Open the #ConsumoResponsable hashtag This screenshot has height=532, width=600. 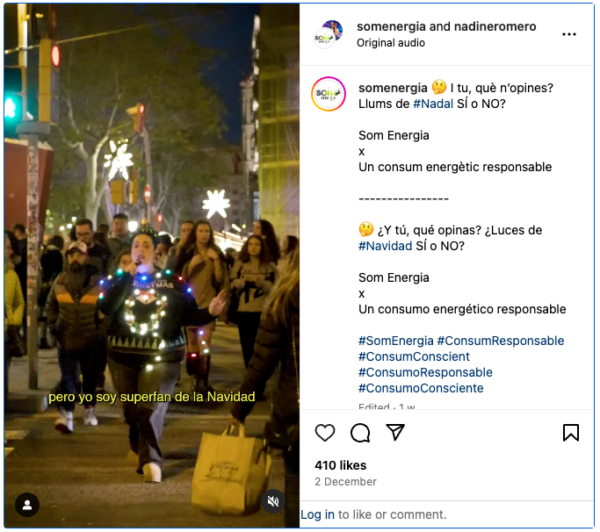coord(425,372)
